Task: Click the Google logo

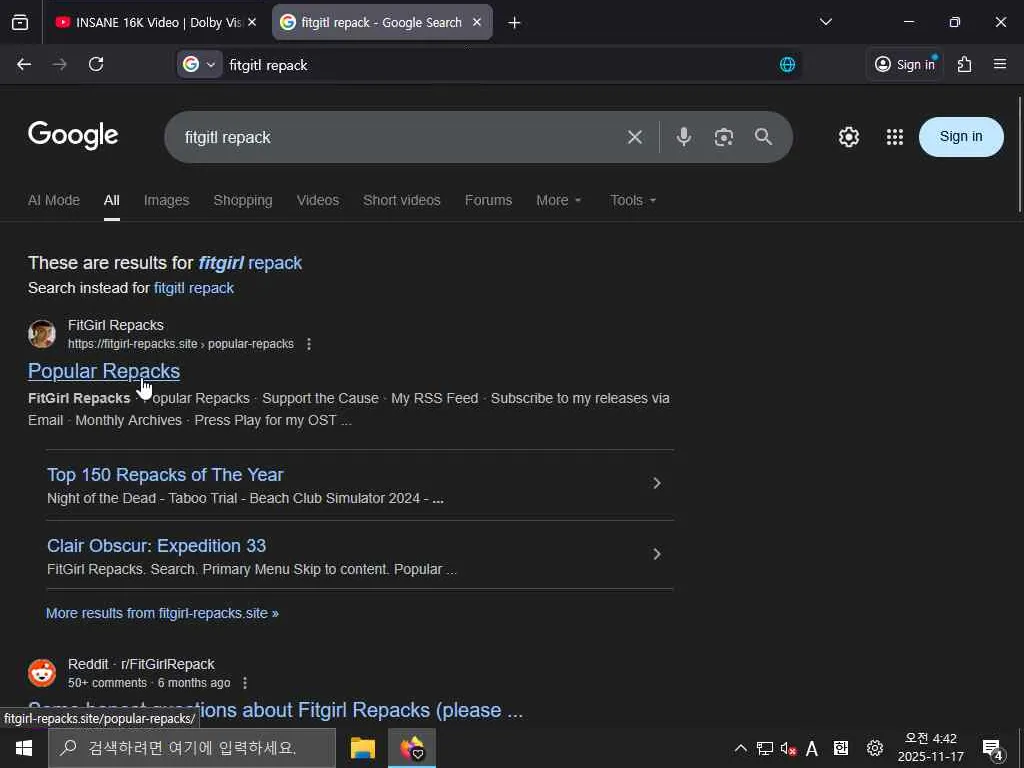Action: click(73, 136)
